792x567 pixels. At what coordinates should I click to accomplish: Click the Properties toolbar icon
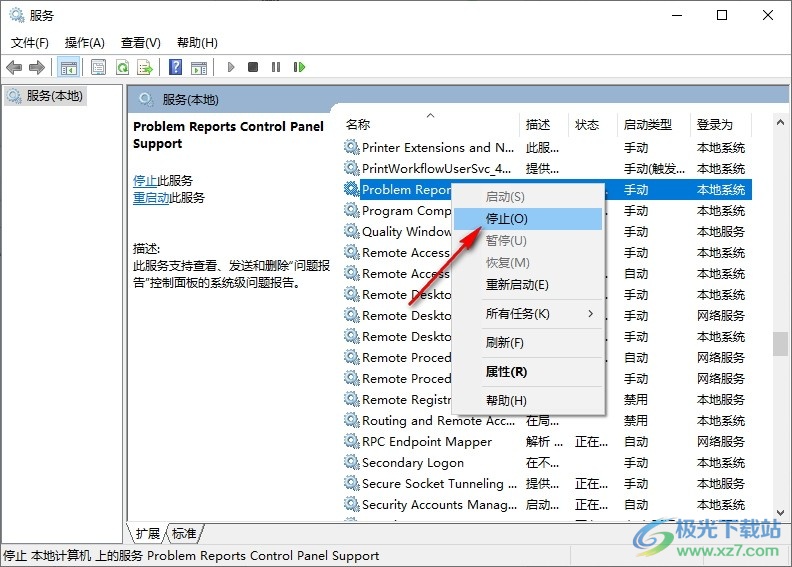pyautogui.click(x=98, y=67)
